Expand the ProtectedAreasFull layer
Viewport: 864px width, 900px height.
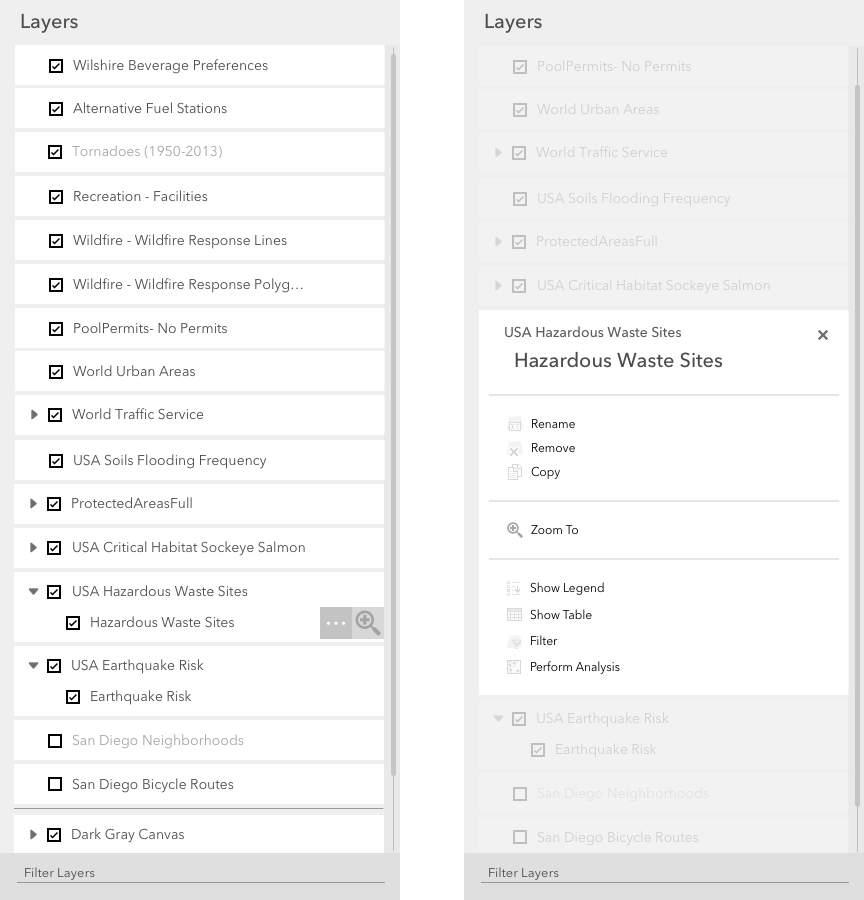click(34, 503)
